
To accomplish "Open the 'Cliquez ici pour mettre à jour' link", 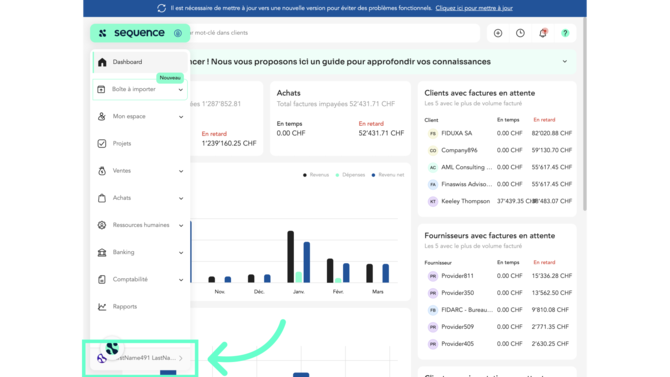I will pyautogui.click(x=474, y=8).
